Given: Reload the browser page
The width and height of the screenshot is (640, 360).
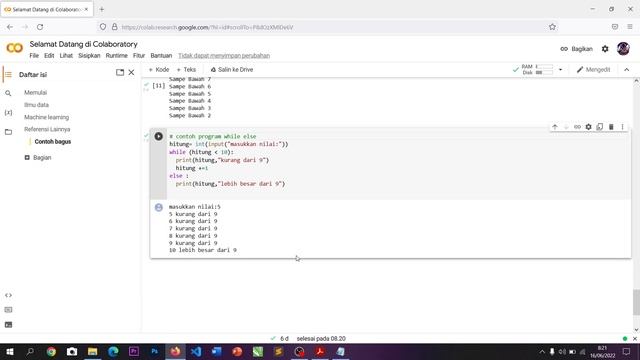Looking at the screenshot, I should pyautogui.click(x=40, y=27).
